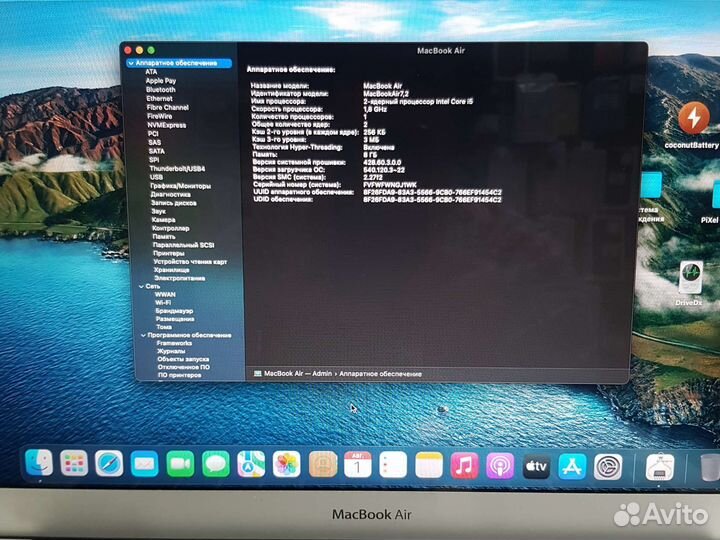Open Maps from the Dock
Screen dimensions: 720x540
pyautogui.click(x=251, y=464)
